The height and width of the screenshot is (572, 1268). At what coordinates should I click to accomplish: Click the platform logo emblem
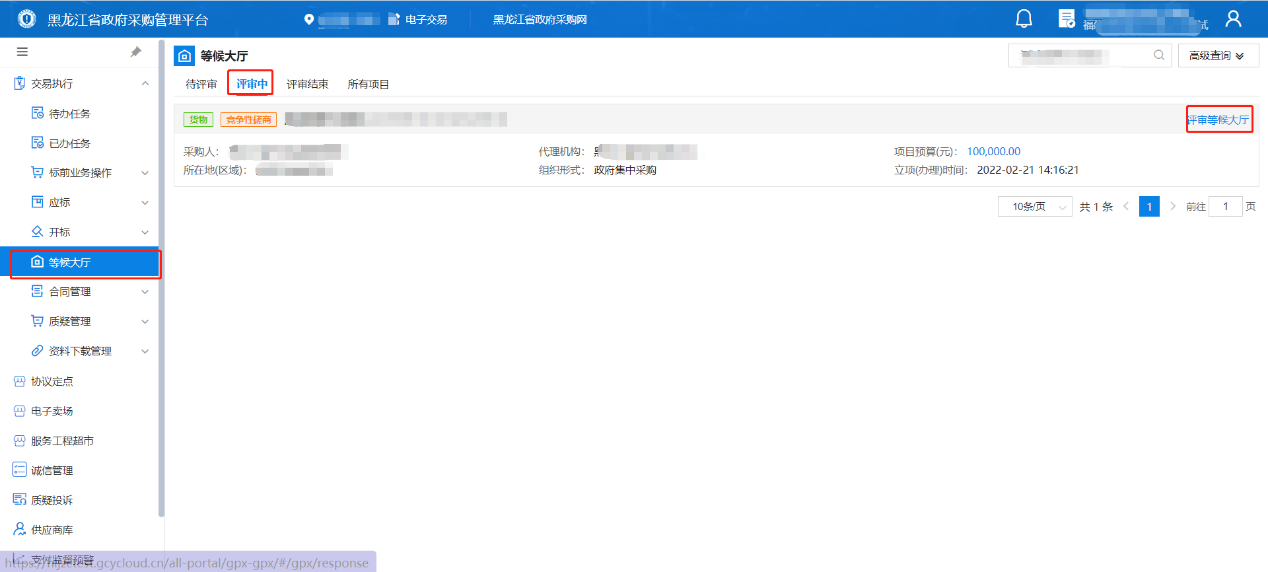click(26, 19)
